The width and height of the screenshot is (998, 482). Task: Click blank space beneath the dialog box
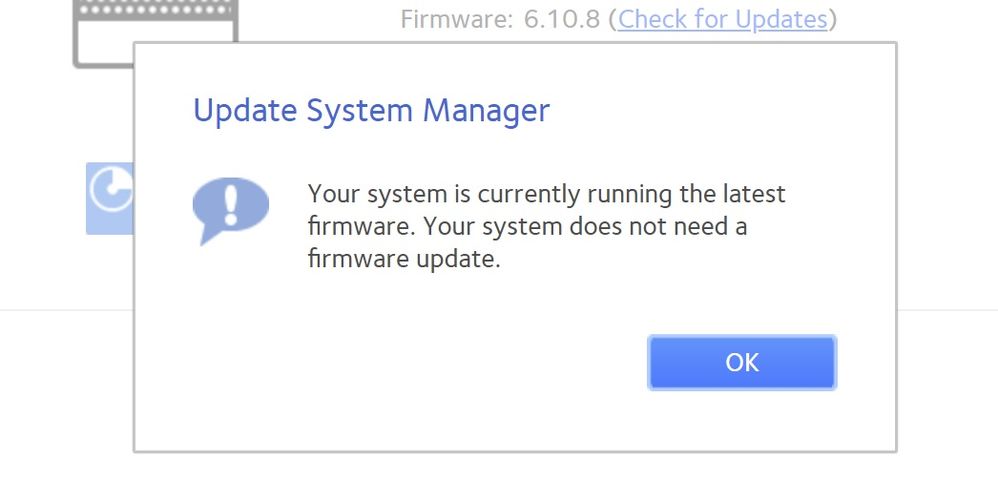point(509,468)
